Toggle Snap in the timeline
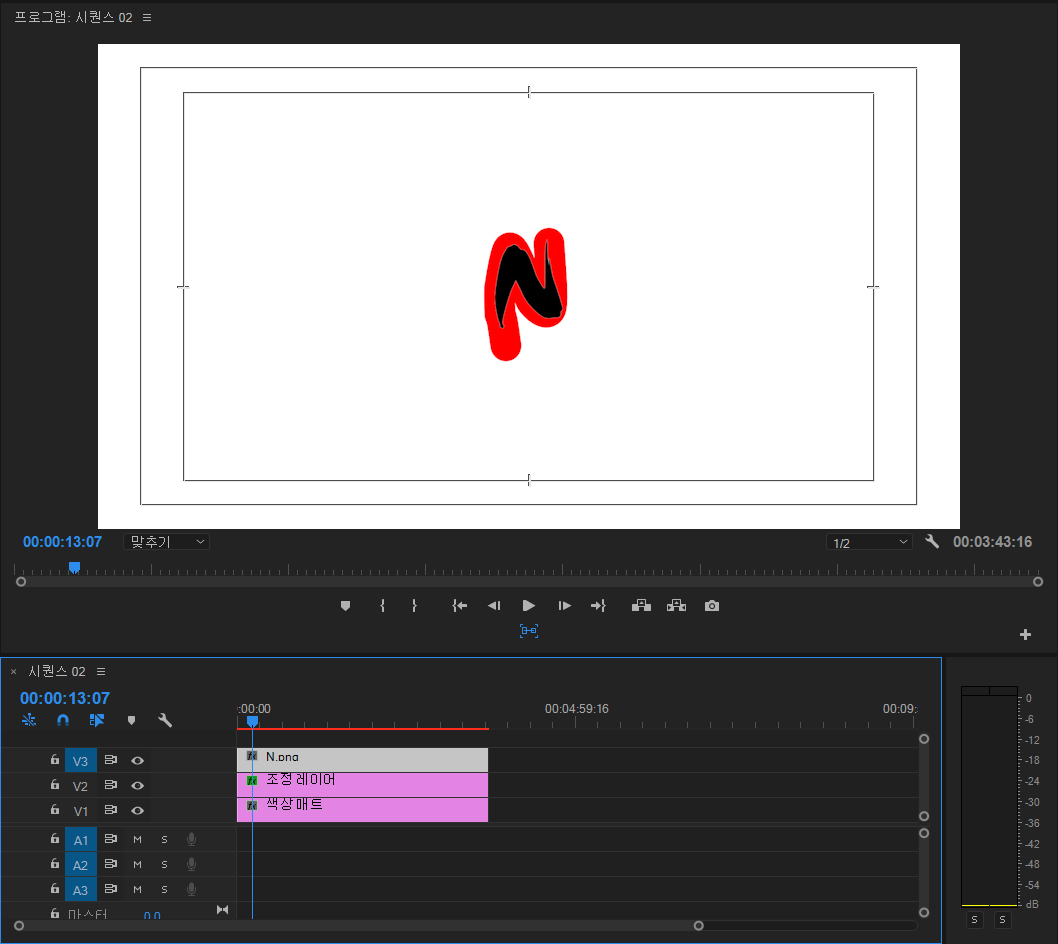This screenshot has height=944, width=1058. coord(63,720)
